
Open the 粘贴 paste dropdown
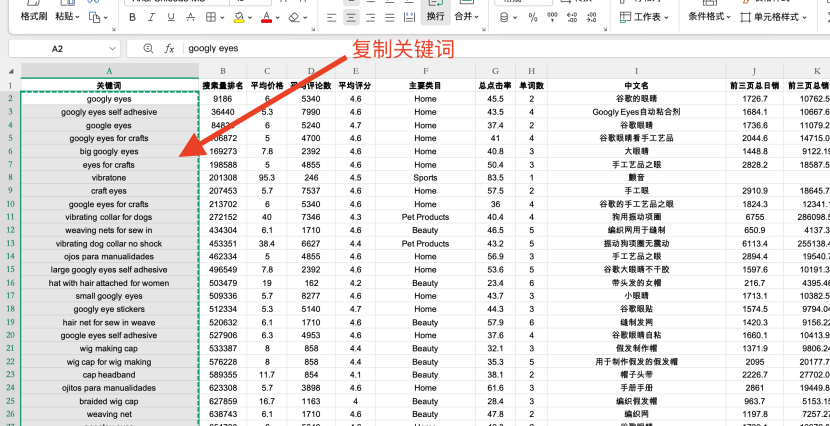point(67,17)
